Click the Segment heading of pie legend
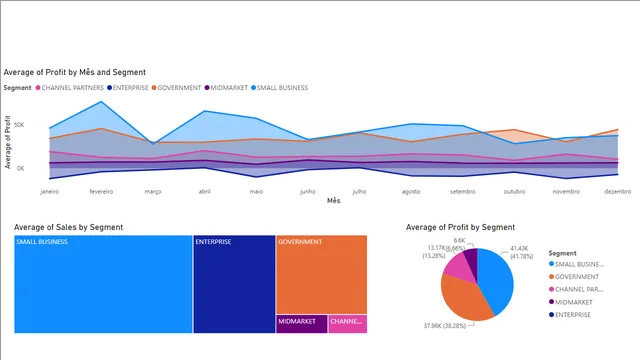The width and height of the screenshot is (640, 360). click(x=562, y=253)
